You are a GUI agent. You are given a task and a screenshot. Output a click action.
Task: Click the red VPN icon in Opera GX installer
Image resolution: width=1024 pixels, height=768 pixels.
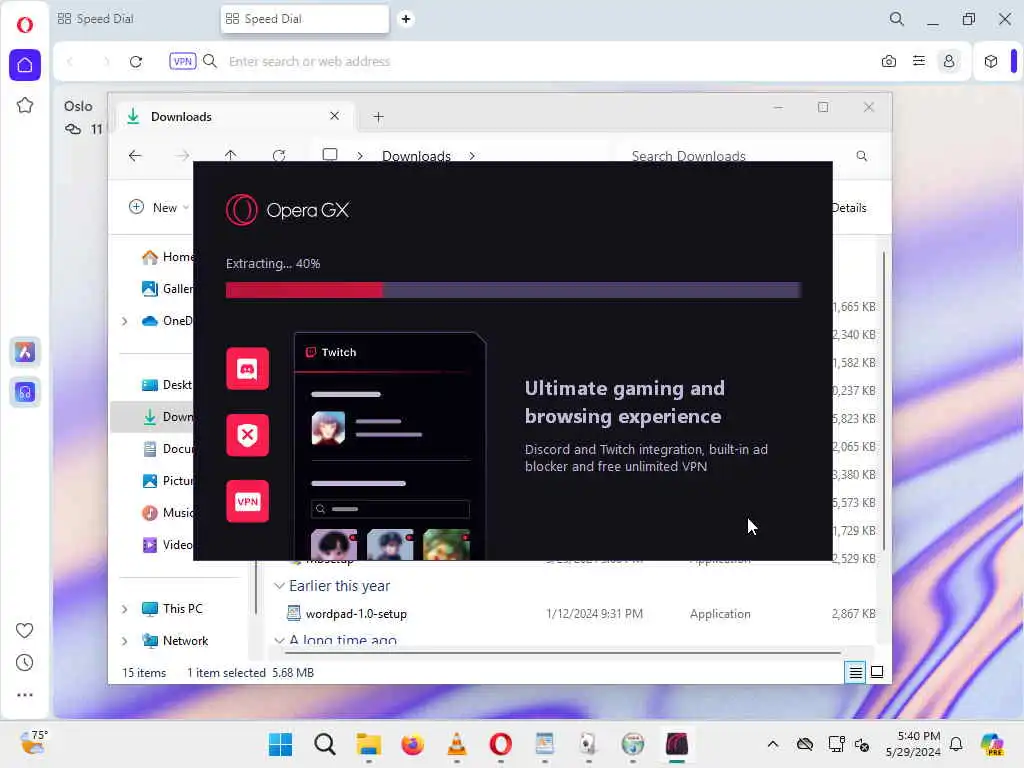tap(248, 501)
